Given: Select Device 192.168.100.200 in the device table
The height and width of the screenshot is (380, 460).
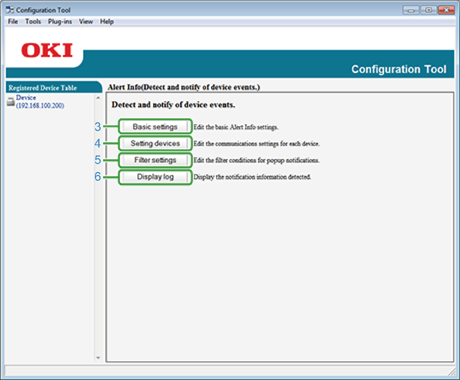Looking at the screenshot, I should coord(40,102).
